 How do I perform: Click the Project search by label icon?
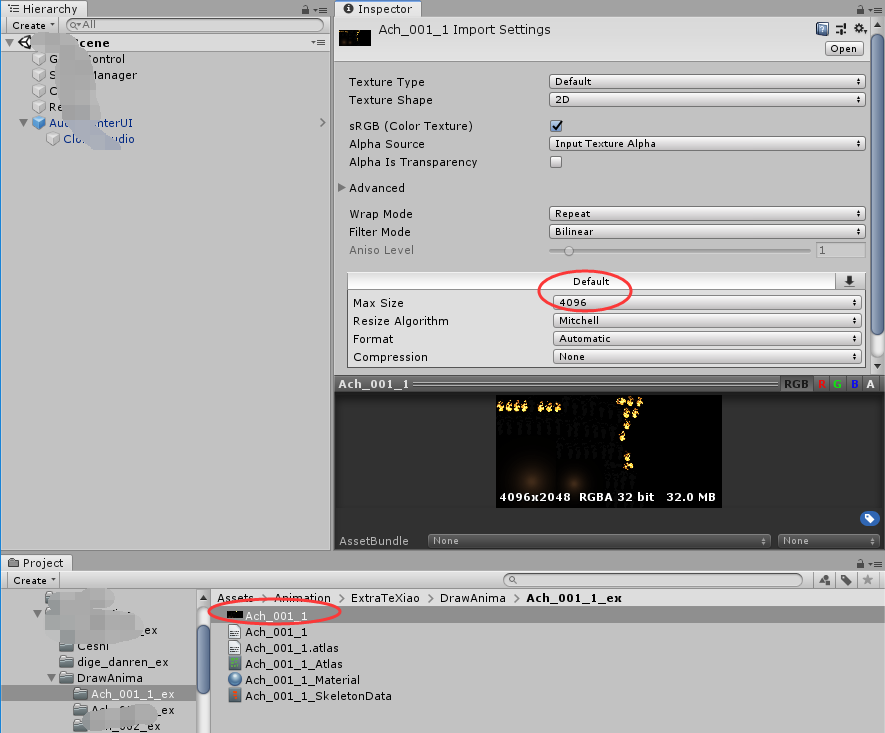[x=846, y=580]
